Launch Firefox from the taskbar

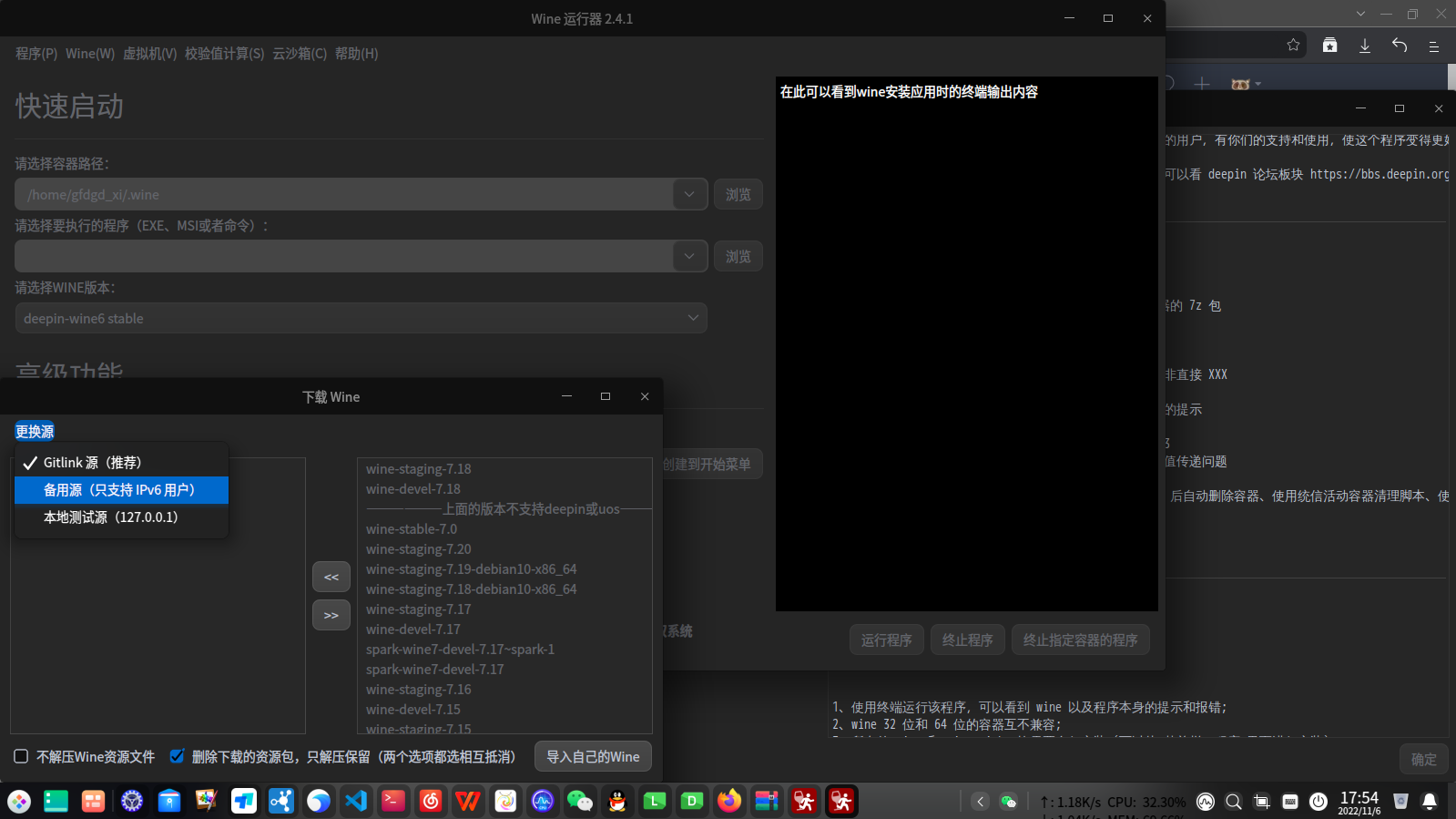point(729,802)
